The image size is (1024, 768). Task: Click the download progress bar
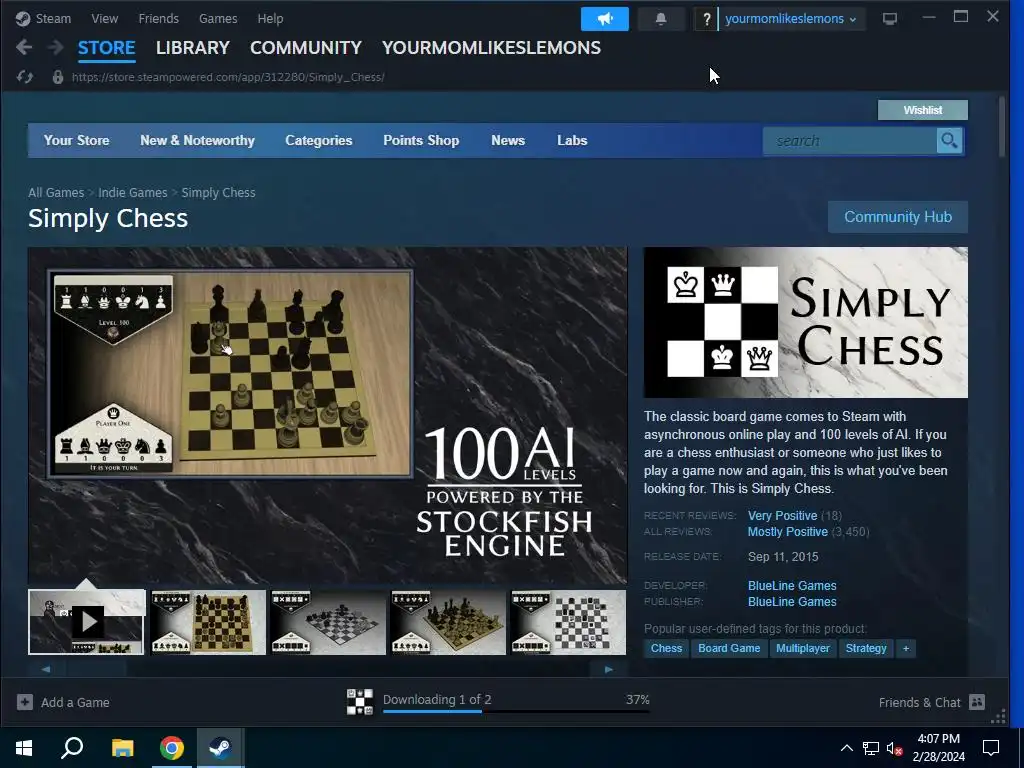516,711
